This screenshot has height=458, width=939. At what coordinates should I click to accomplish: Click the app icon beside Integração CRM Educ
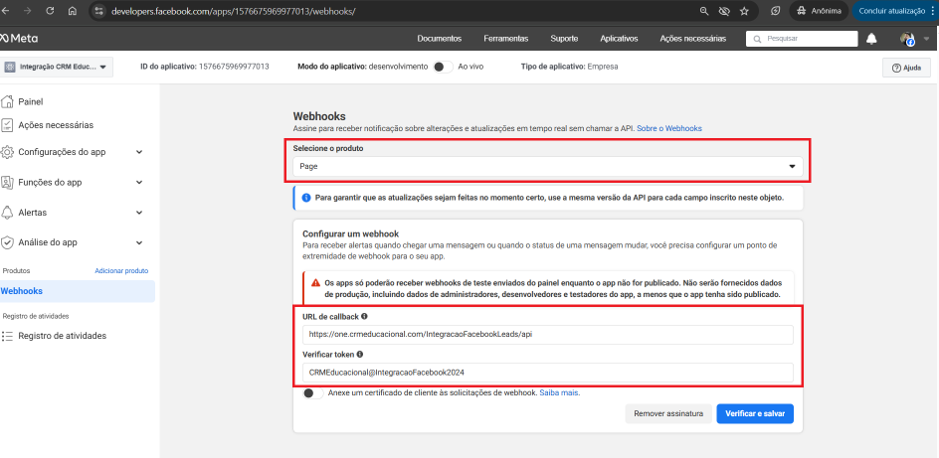click(x=11, y=67)
